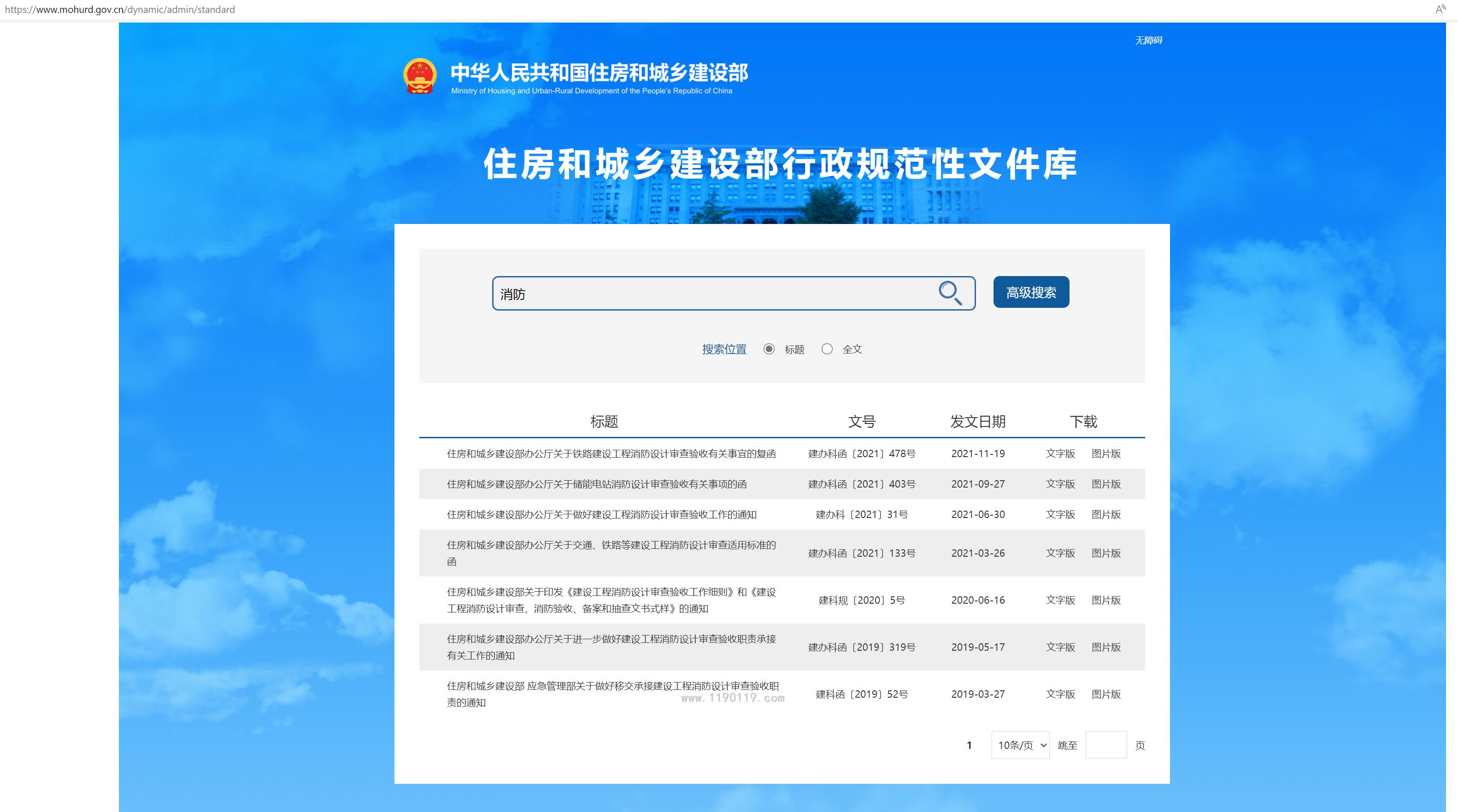This screenshot has width=1458, height=812.
Task: Download 文字版 for the 2019-05-17 document
Action: coord(1060,647)
